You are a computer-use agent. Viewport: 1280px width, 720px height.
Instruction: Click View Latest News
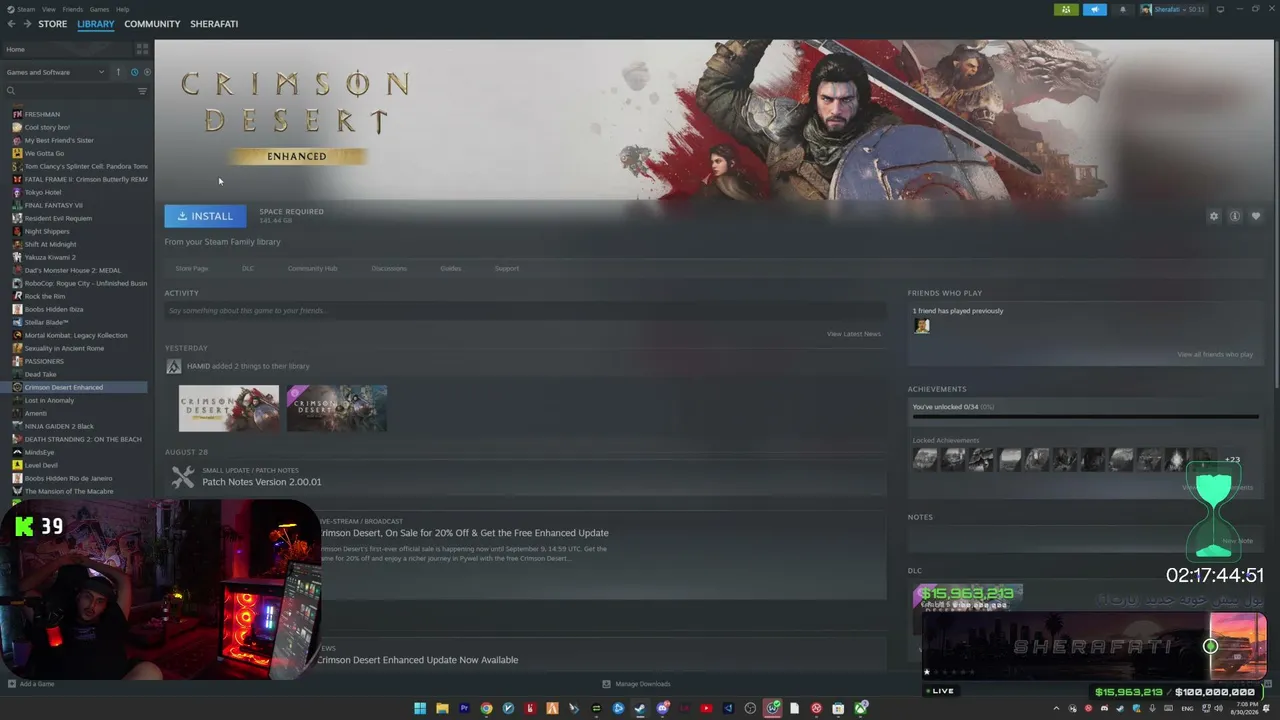coord(854,334)
